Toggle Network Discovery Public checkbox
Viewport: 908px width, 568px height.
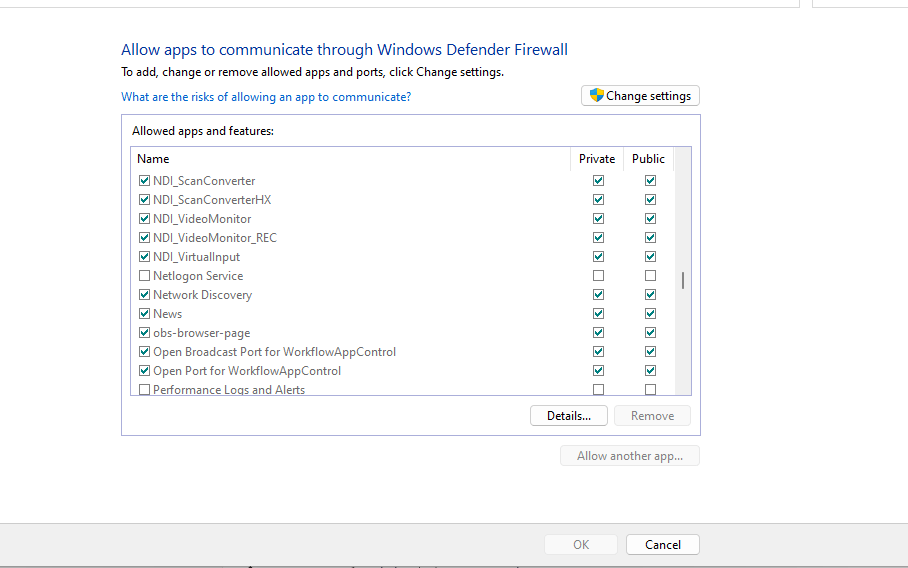(650, 295)
